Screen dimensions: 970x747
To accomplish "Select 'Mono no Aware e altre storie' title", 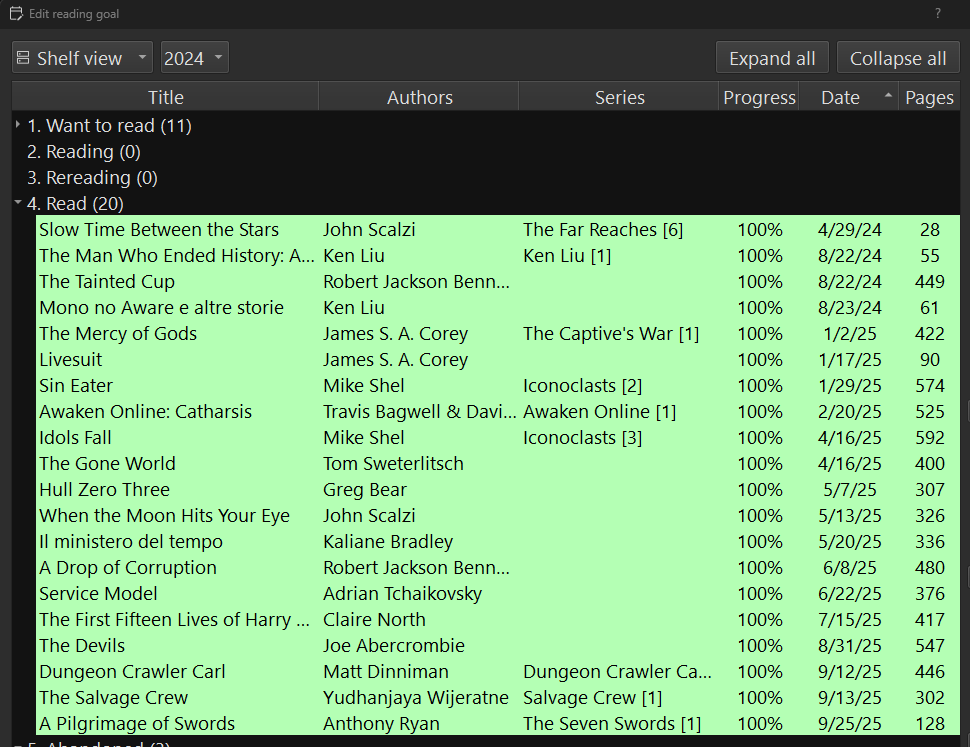I will (161, 307).
